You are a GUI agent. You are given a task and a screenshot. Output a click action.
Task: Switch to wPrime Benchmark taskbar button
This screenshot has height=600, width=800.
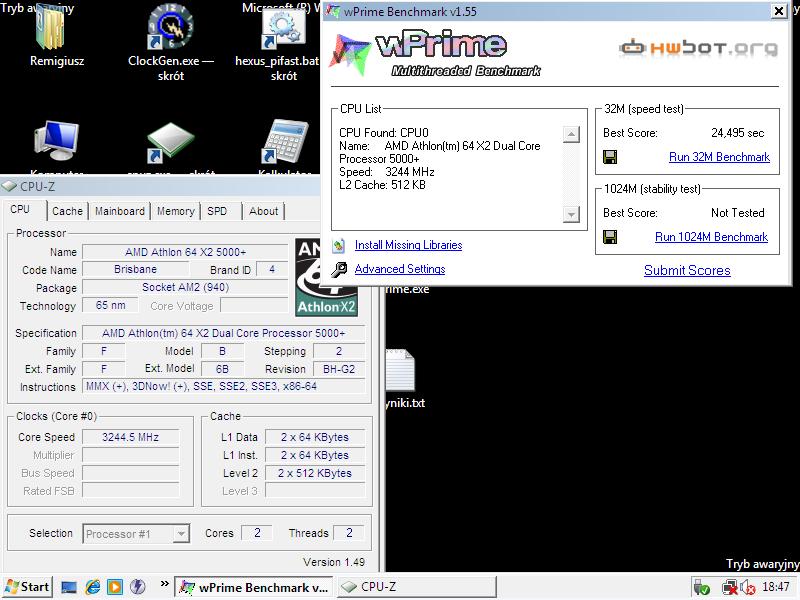click(254, 588)
